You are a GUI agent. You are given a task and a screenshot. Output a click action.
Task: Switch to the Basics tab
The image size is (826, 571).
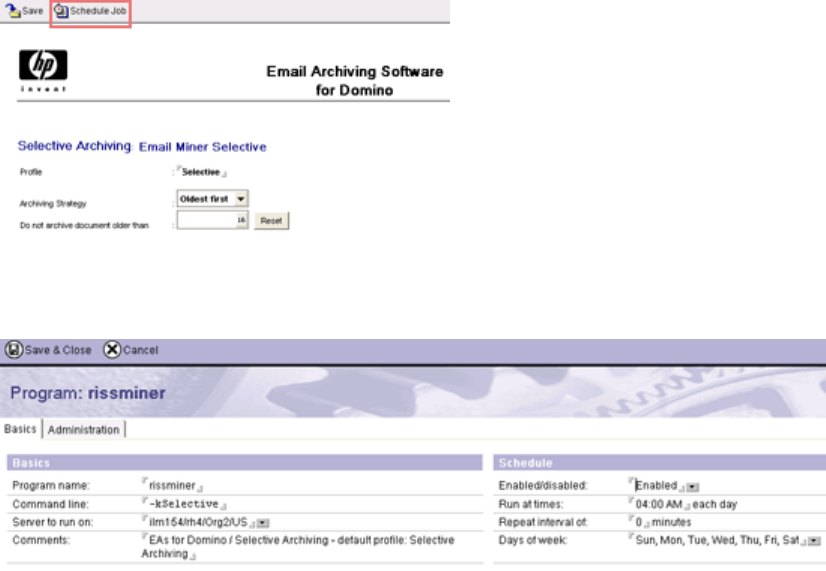coord(21,429)
